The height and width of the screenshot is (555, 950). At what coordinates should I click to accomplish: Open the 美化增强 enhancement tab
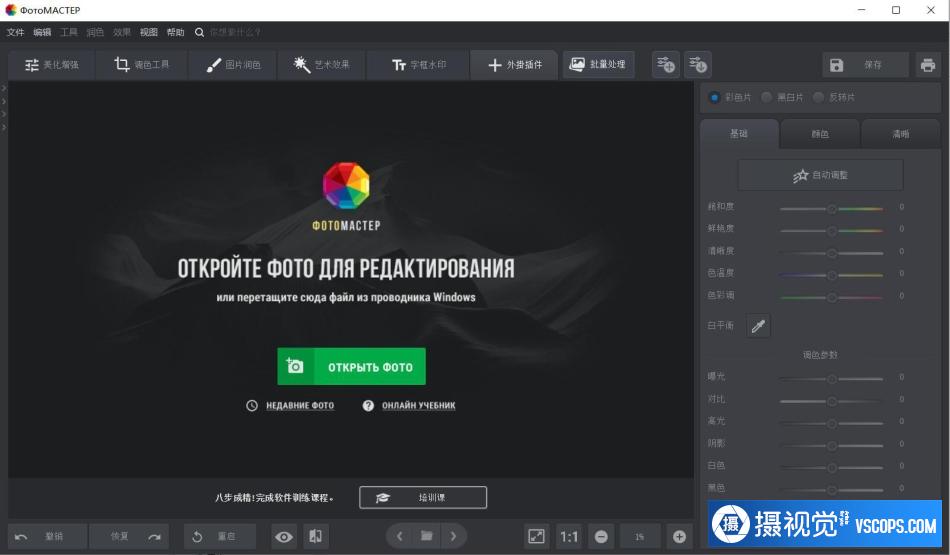51,65
